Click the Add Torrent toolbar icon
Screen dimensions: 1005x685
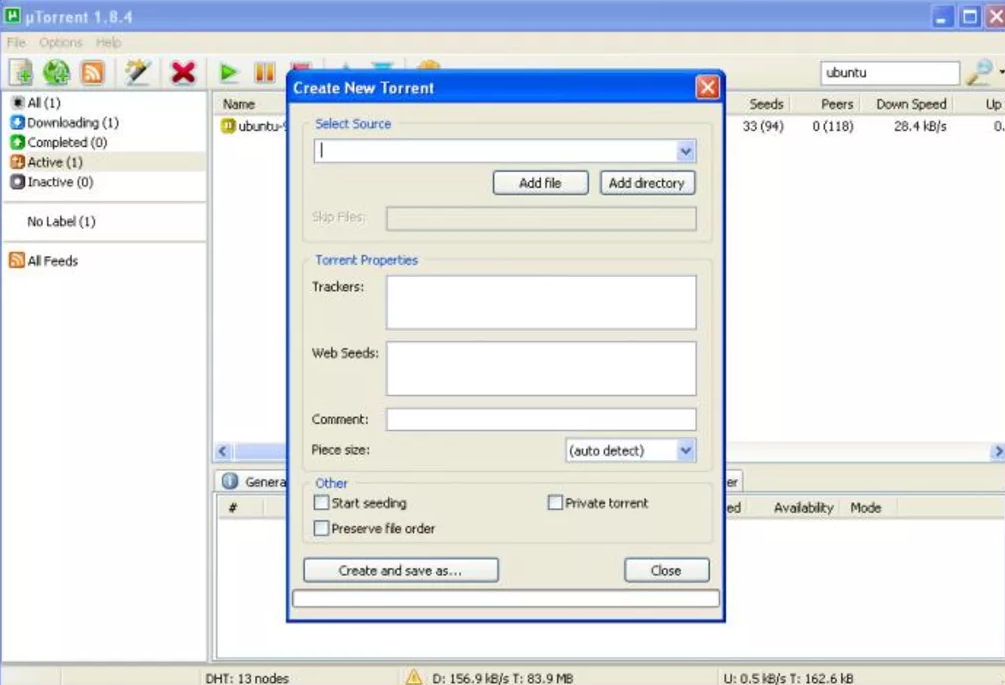point(21,72)
